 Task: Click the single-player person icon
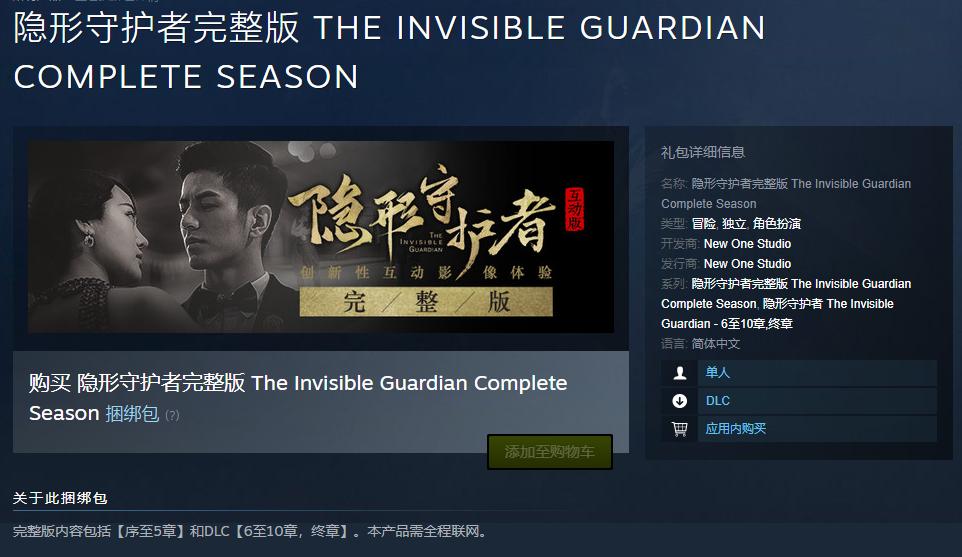[679, 372]
